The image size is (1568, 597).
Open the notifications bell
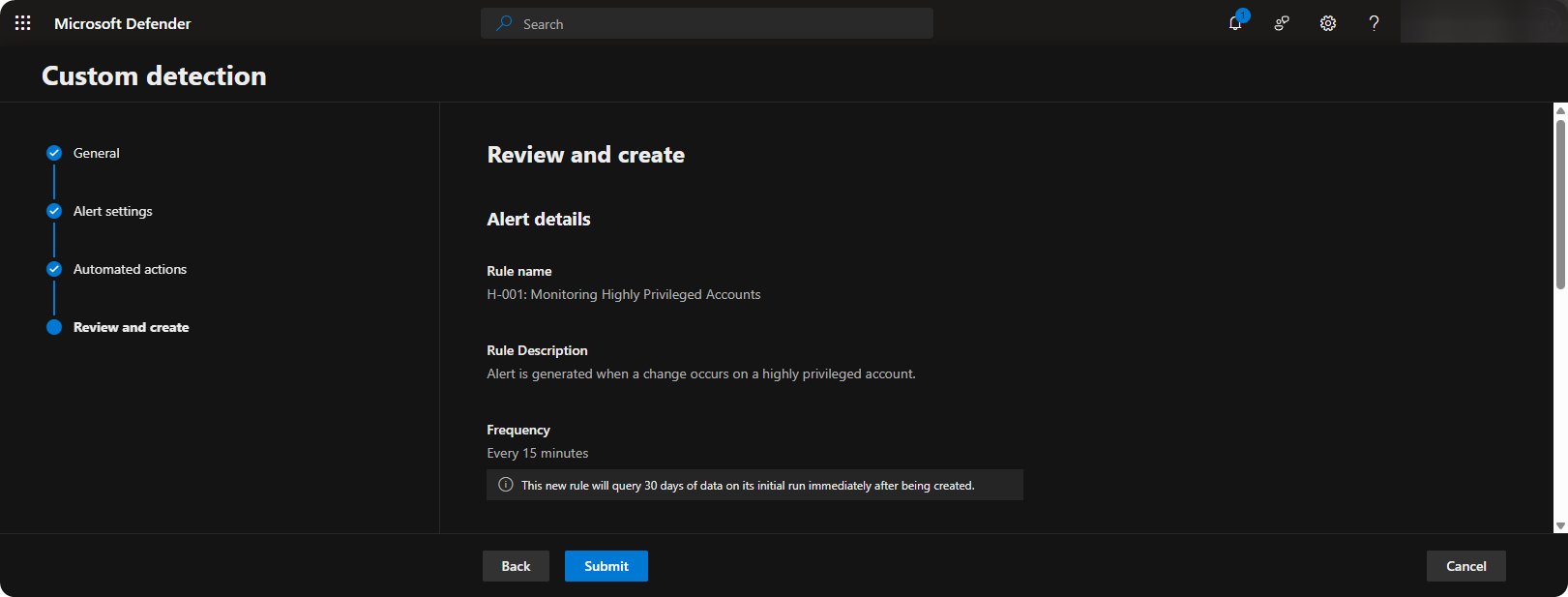[x=1235, y=23]
